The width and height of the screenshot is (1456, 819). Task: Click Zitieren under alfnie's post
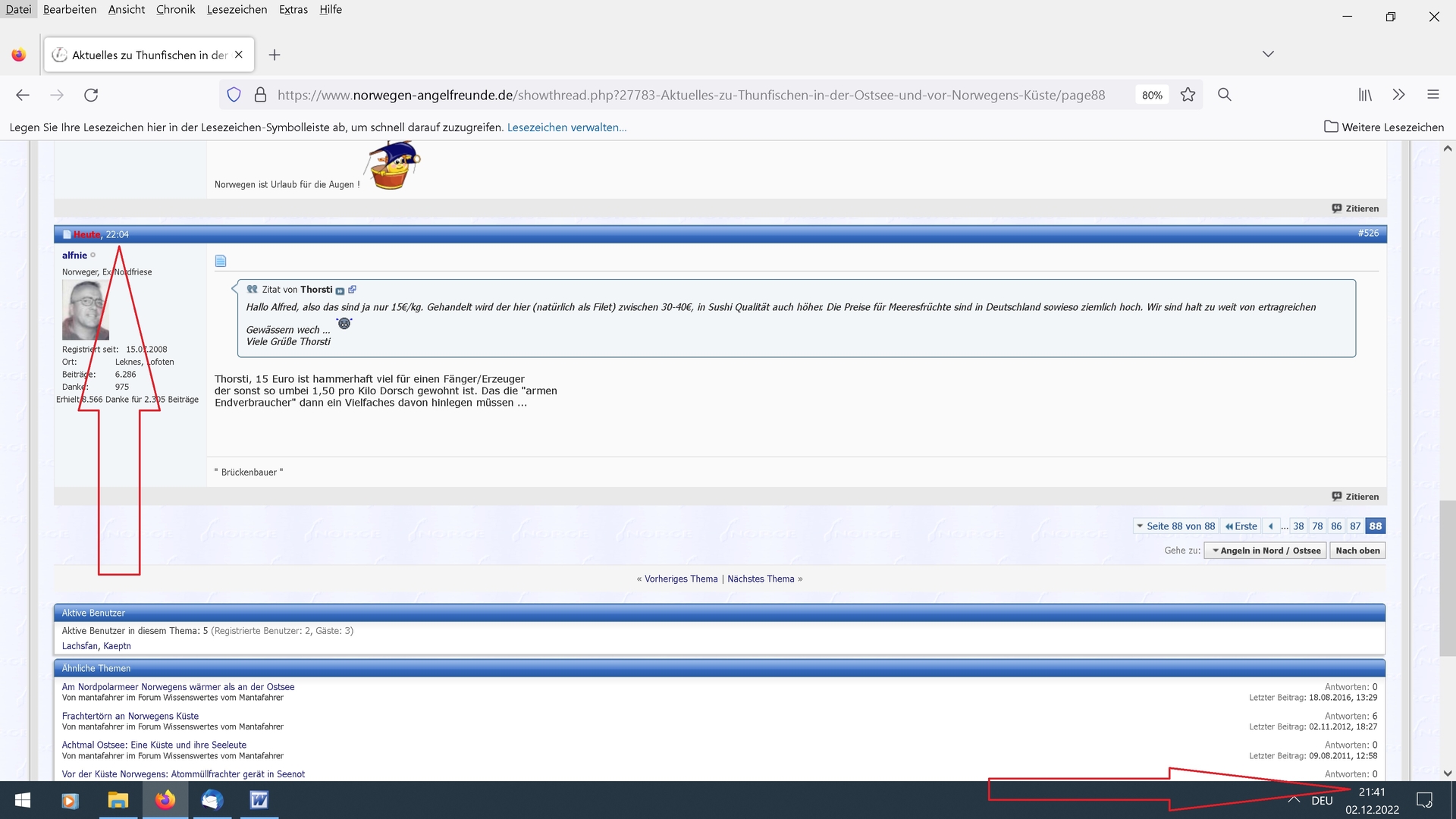[1356, 497]
